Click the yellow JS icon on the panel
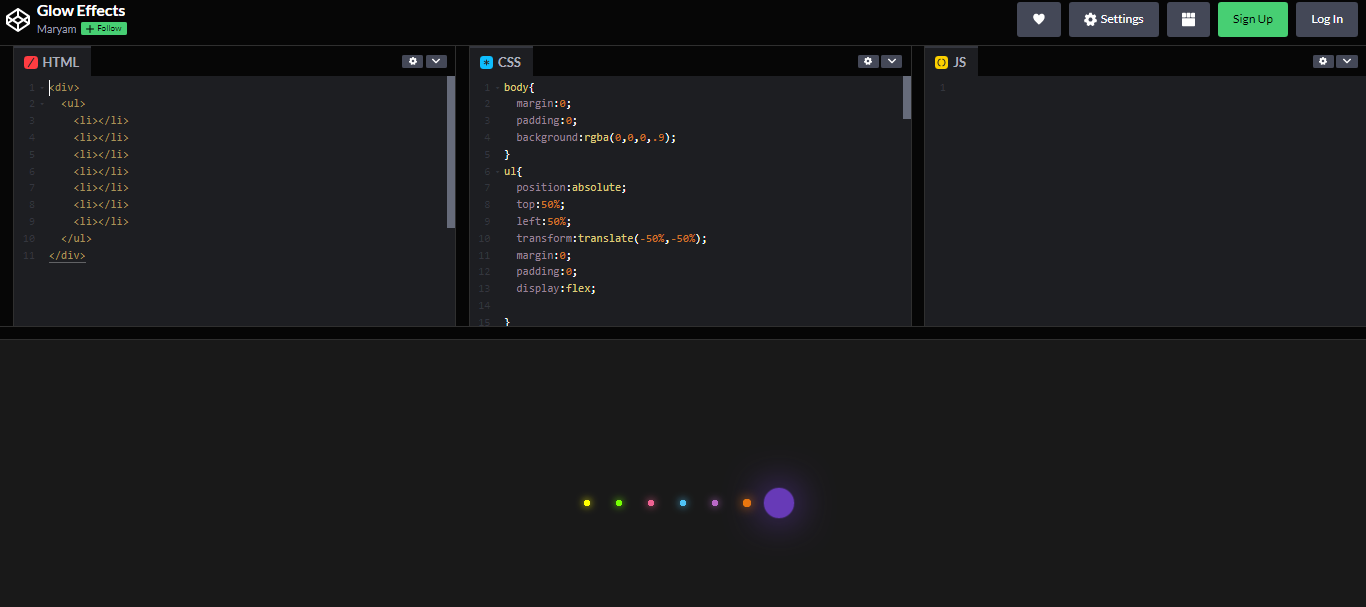The height and width of the screenshot is (607, 1366). tap(940, 61)
